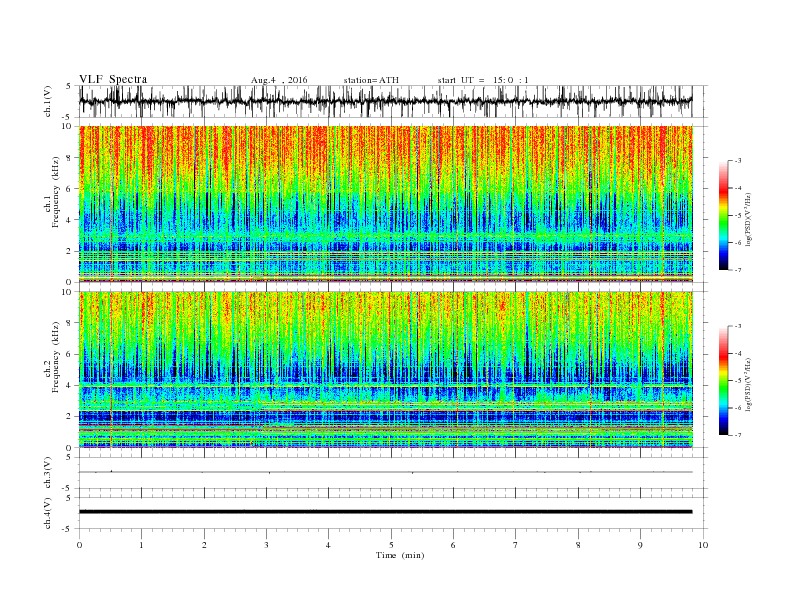Image resolution: width=792 pixels, height=612 pixels.
Task: Click the ch.1 frequency spectrogram panel
Action: [x=385, y=204]
